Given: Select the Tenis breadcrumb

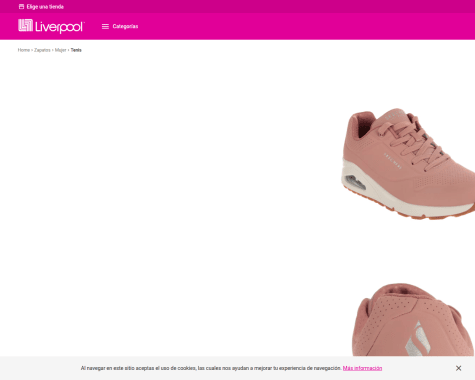Looking at the screenshot, I should [x=76, y=50].
